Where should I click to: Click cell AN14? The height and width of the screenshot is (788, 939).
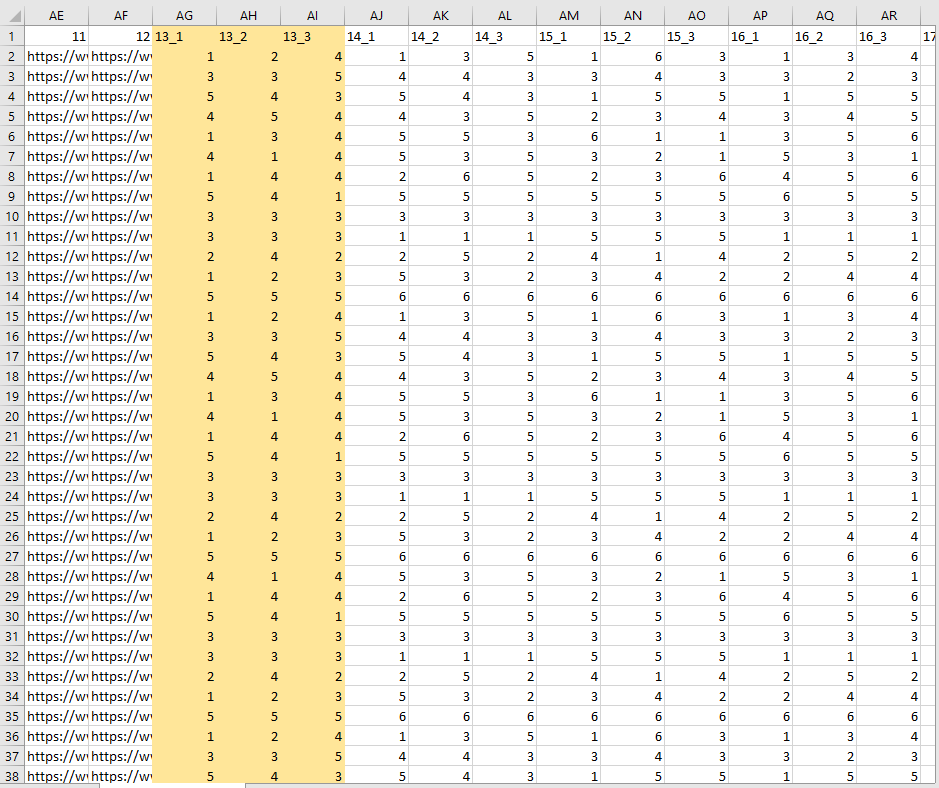tap(632, 297)
